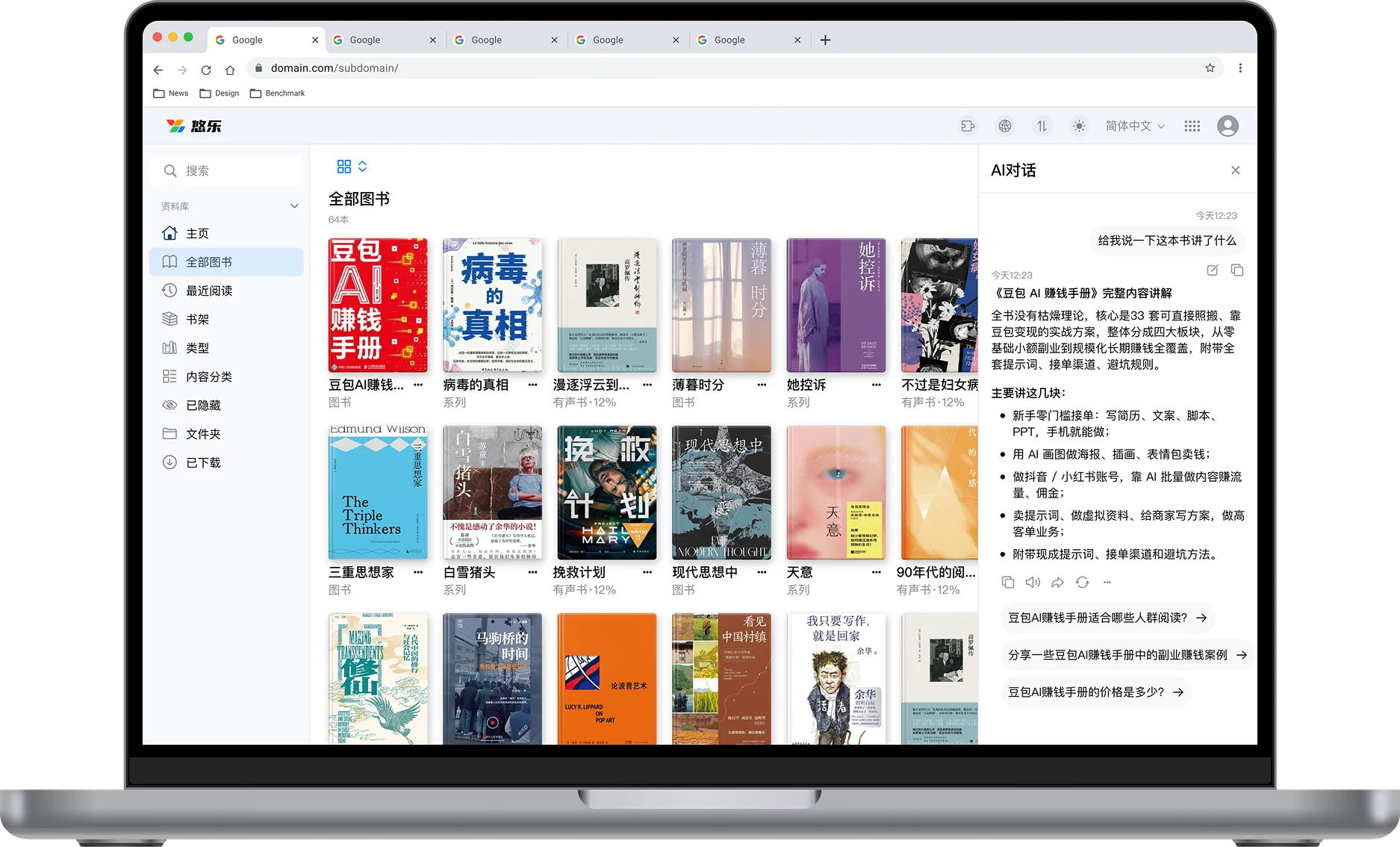Viewport: 1400px width, 847px height.
Task: Open the 白雪猪头 book cover
Action: [x=493, y=493]
